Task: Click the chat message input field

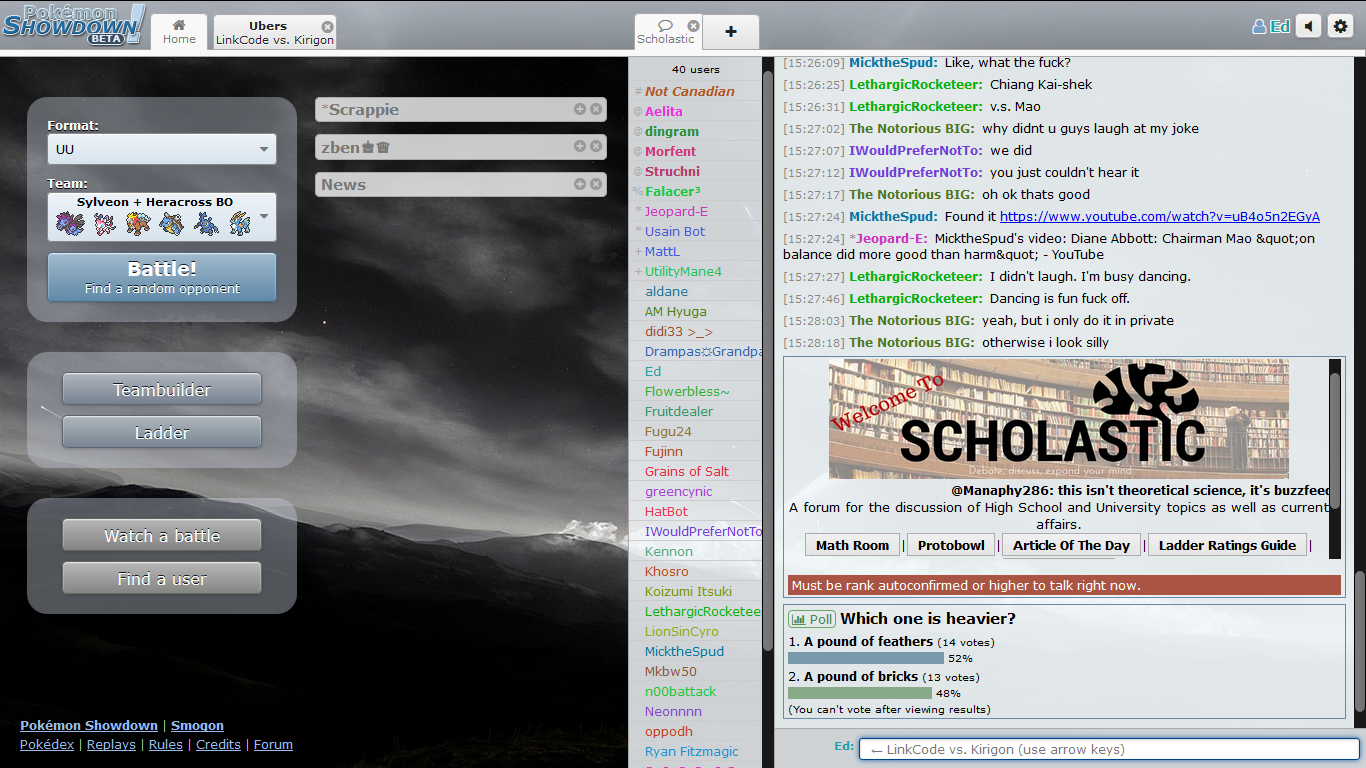Action: (1109, 749)
